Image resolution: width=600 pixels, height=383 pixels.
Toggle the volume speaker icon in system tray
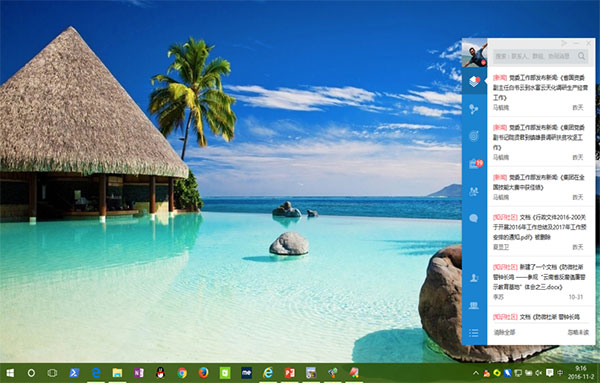(539, 373)
